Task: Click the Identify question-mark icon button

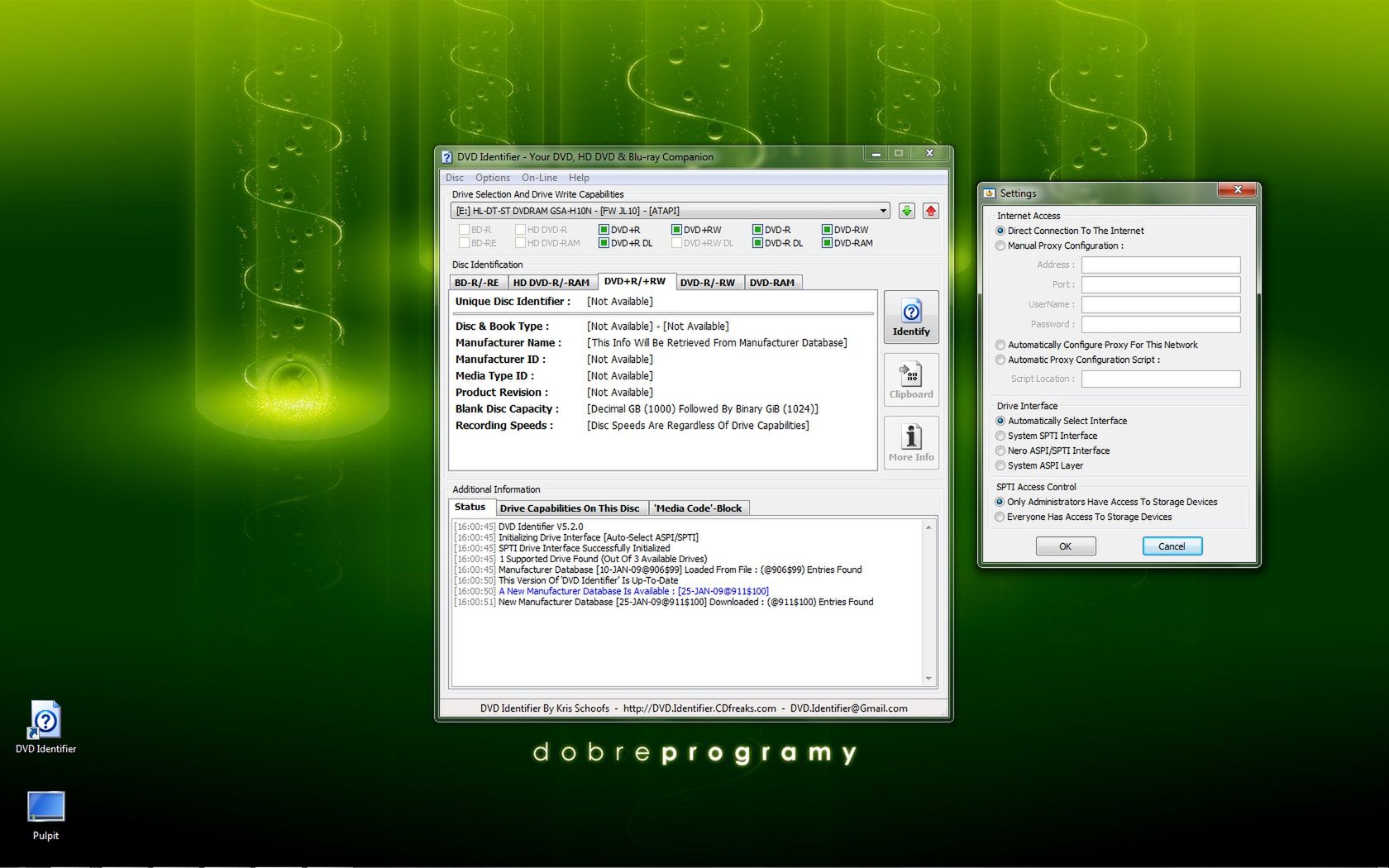Action: click(x=911, y=317)
